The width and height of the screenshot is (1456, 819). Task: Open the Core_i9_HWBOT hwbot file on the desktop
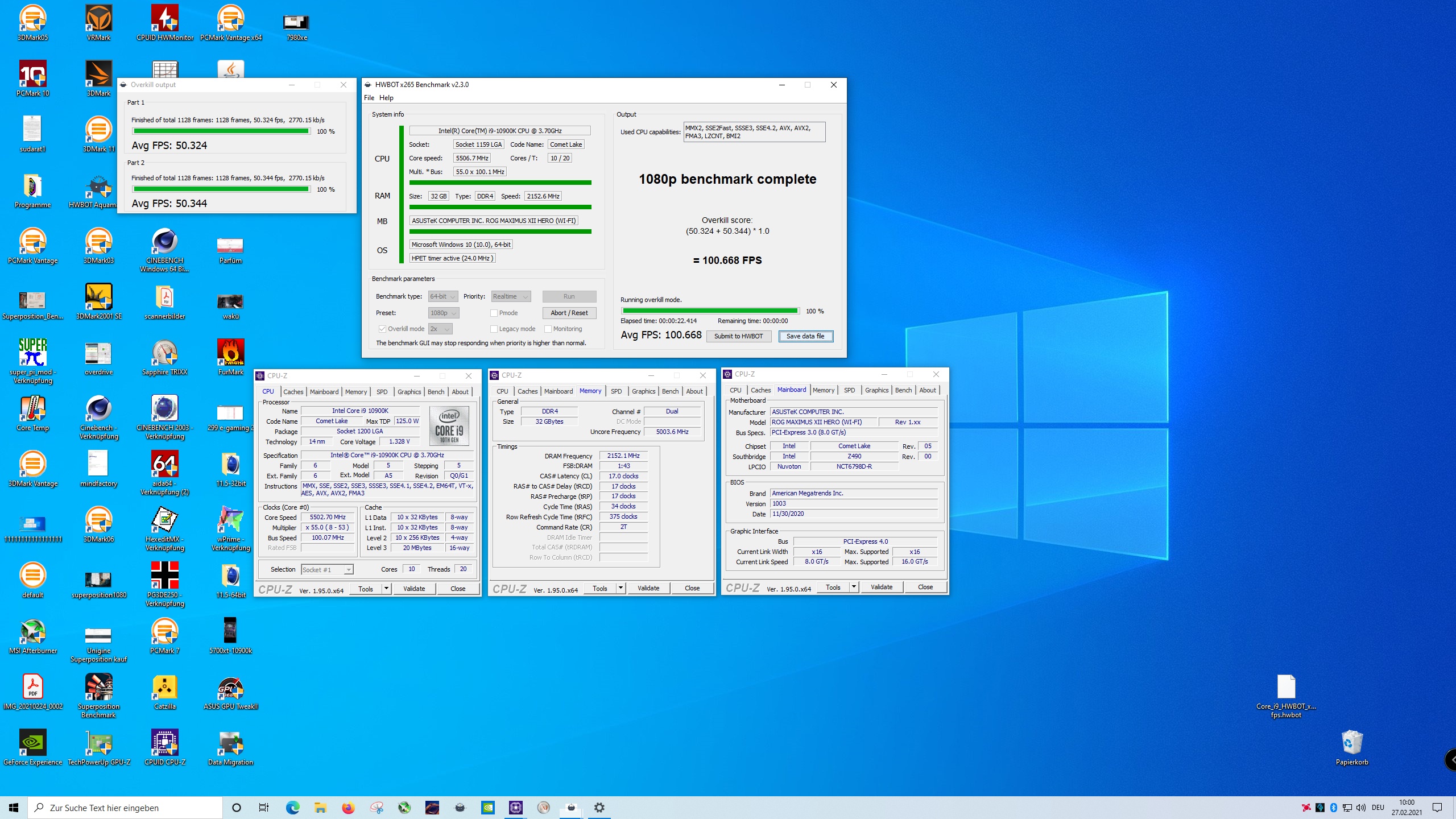point(1286,696)
